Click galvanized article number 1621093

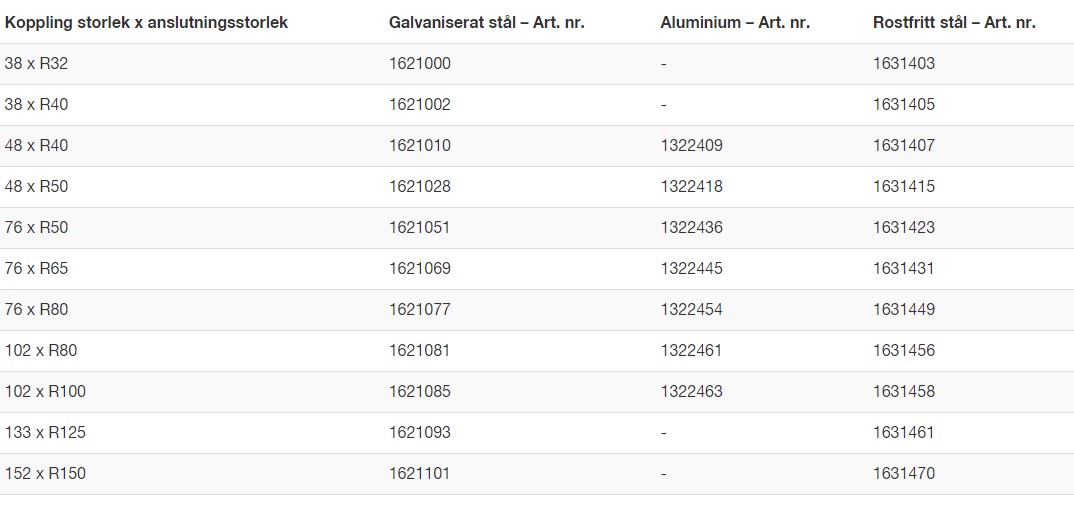click(420, 433)
